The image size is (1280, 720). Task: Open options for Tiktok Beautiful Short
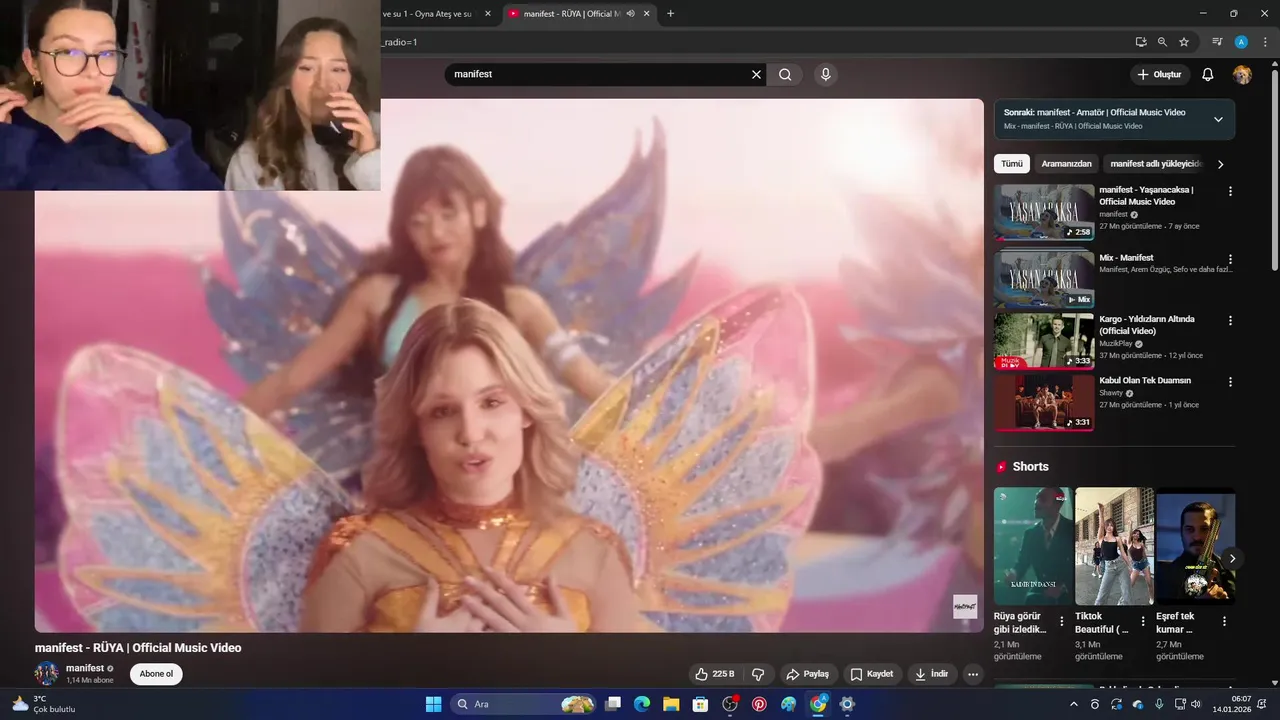coord(1143,621)
